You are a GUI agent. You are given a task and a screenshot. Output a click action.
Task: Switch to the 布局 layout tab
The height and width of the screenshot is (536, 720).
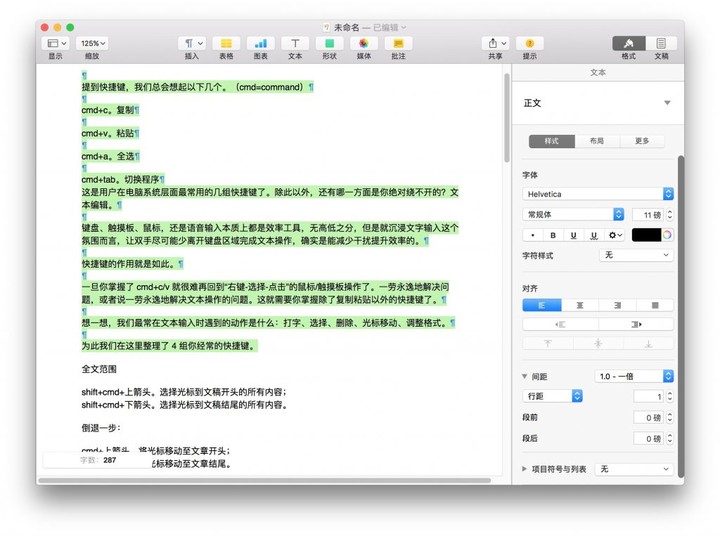(x=597, y=141)
